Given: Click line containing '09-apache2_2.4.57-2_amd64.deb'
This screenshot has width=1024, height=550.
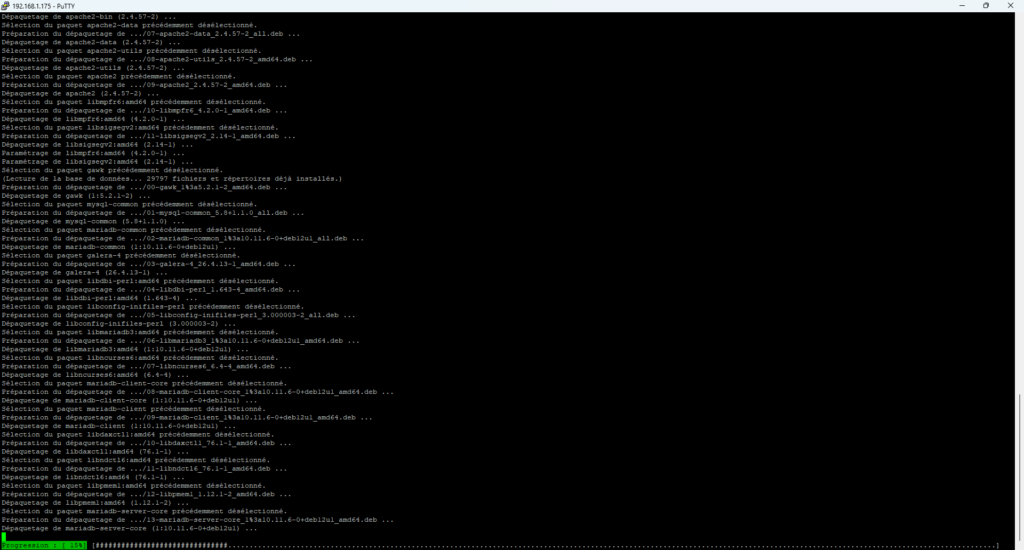Looking at the screenshot, I should pos(144,85).
